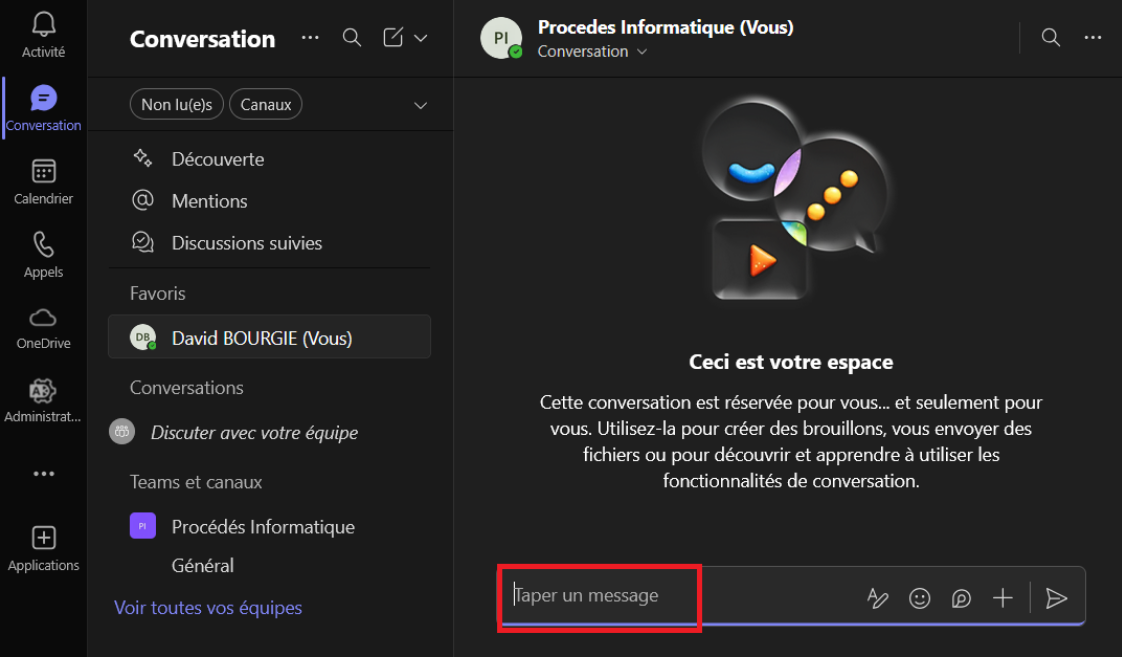Viewport: 1122px width, 657px height.
Task: Toggle the Canaux filter chip
Action: pos(265,104)
